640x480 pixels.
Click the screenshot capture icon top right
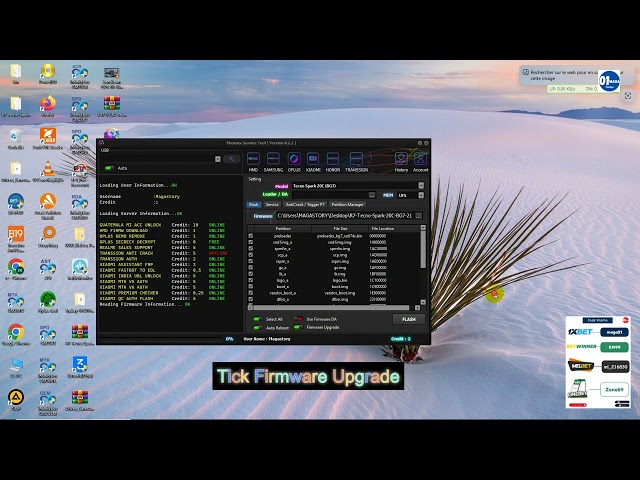pos(628,96)
